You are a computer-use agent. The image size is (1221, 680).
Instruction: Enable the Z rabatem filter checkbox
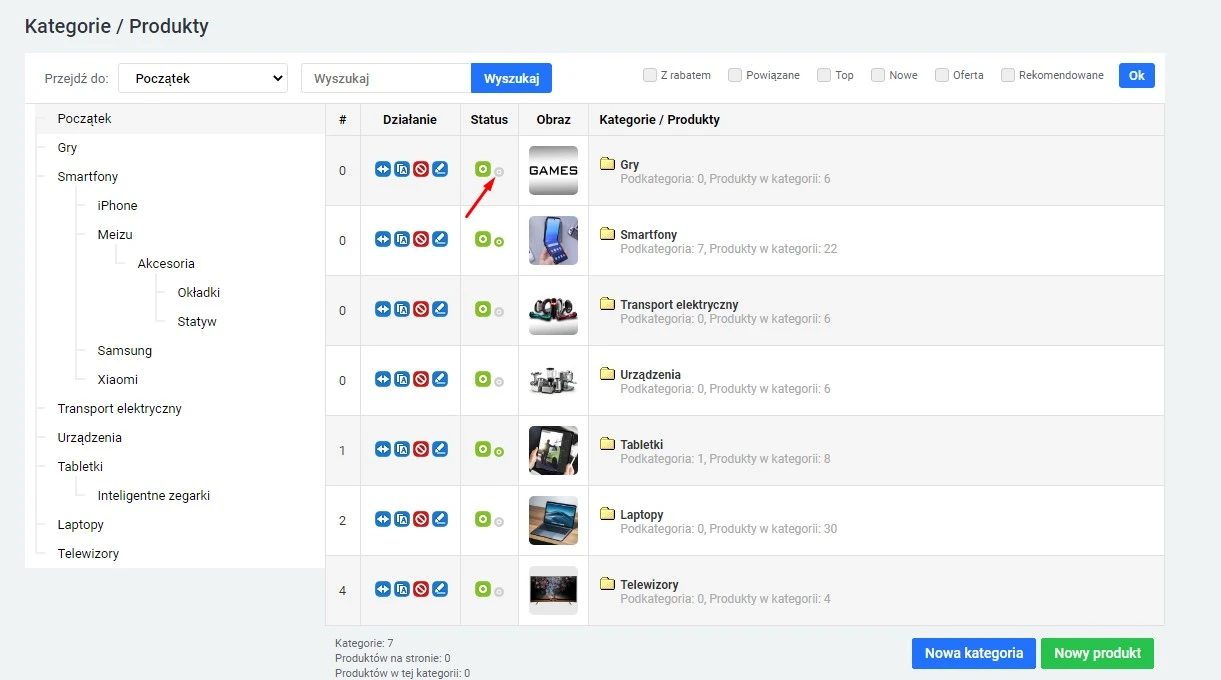(x=650, y=74)
